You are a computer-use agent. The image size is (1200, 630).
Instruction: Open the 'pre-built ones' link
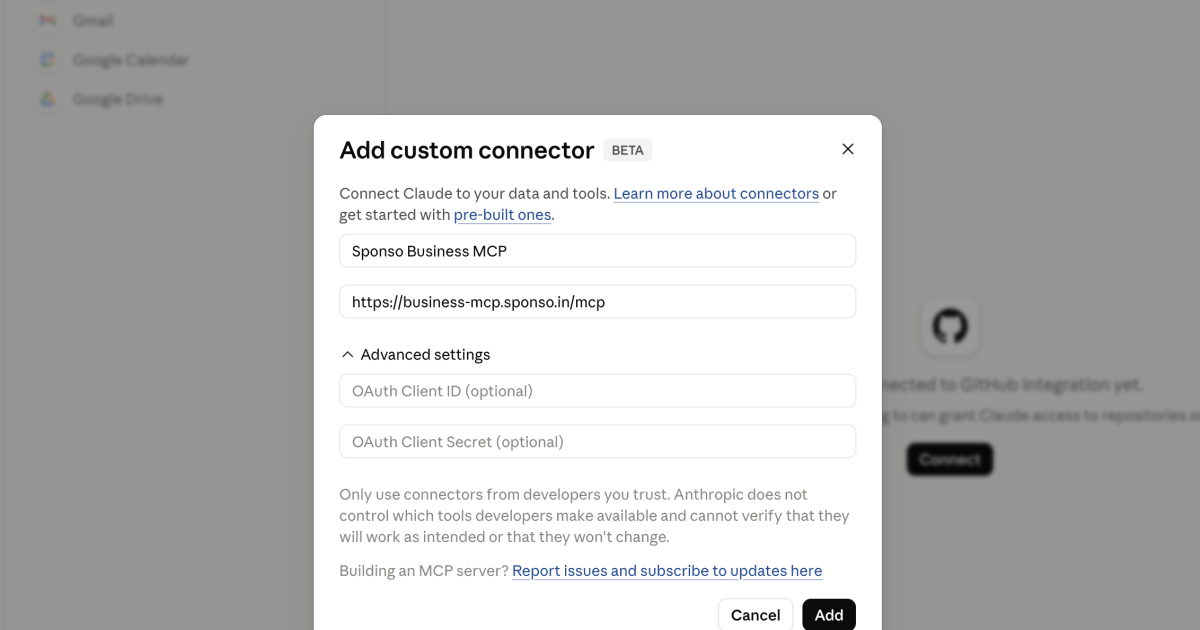[x=503, y=215]
